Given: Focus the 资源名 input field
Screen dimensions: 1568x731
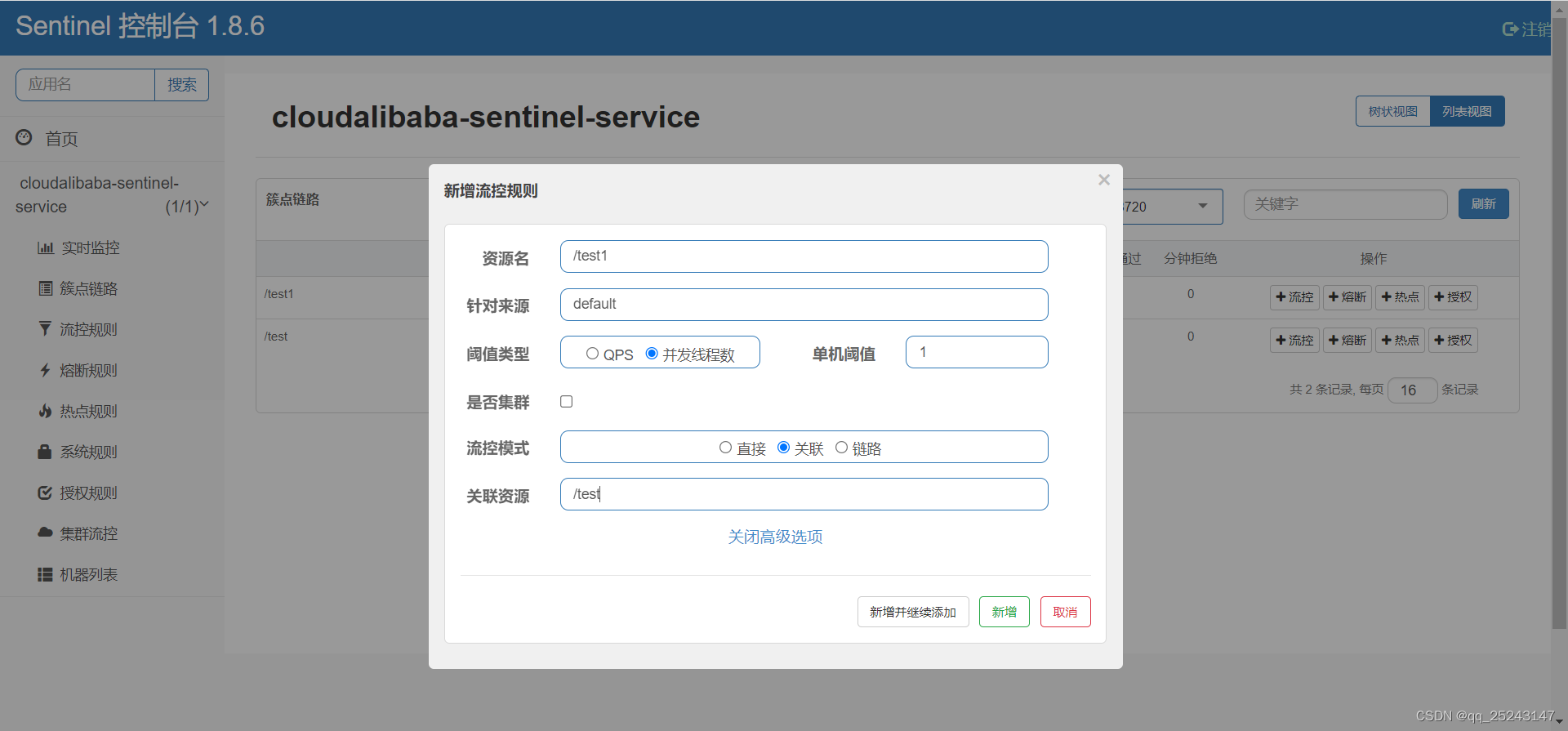Looking at the screenshot, I should click(x=804, y=256).
